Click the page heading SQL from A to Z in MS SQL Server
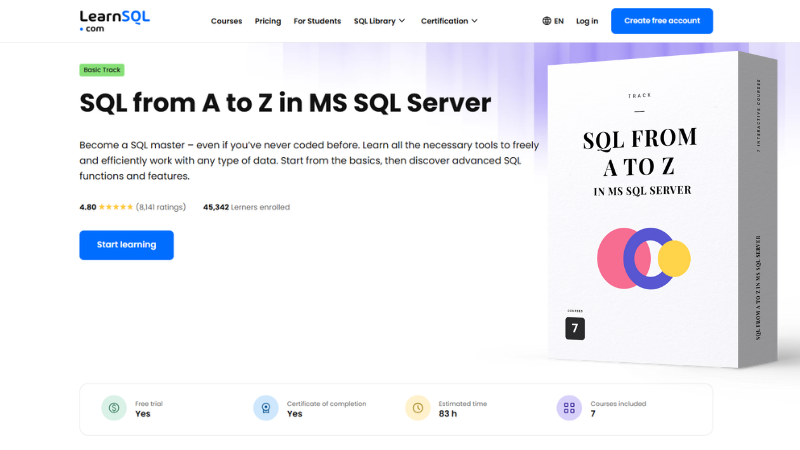Screen dimensions: 800x450 (285, 103)
